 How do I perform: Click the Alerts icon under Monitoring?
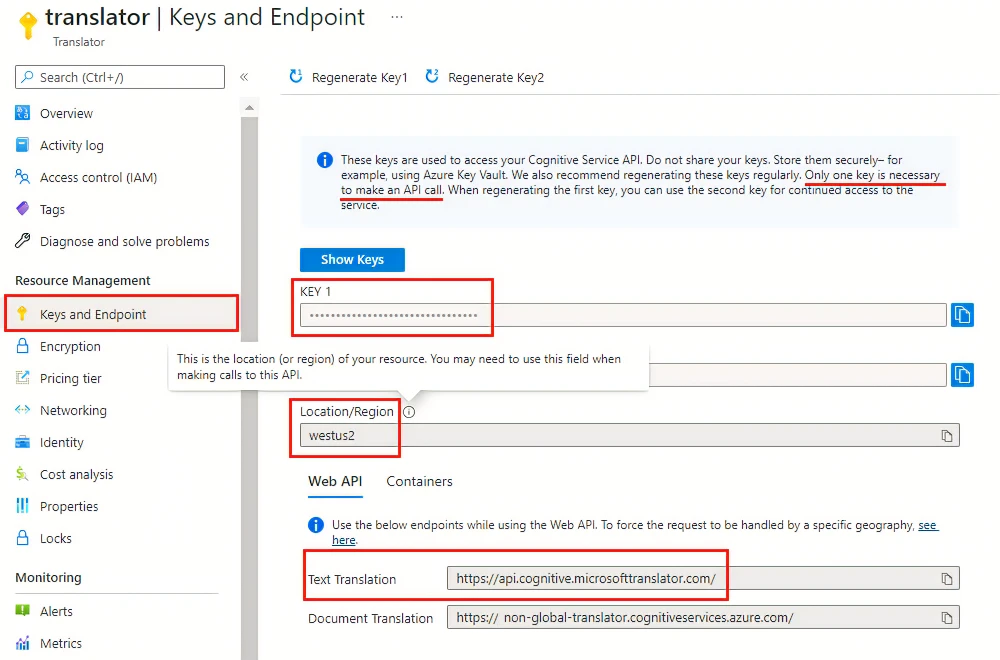click(x=22, y=610)
